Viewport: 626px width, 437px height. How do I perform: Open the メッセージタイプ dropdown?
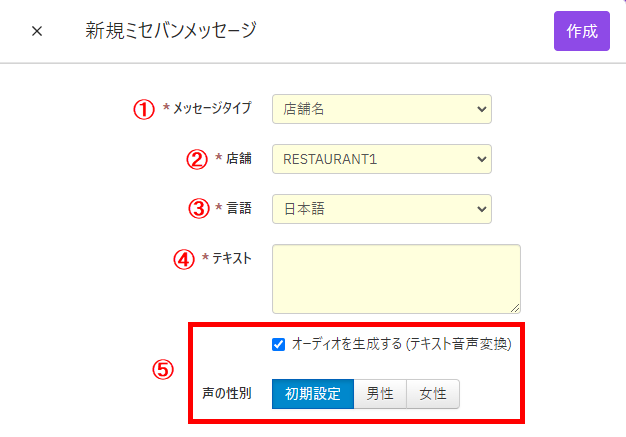coord(381,108)
